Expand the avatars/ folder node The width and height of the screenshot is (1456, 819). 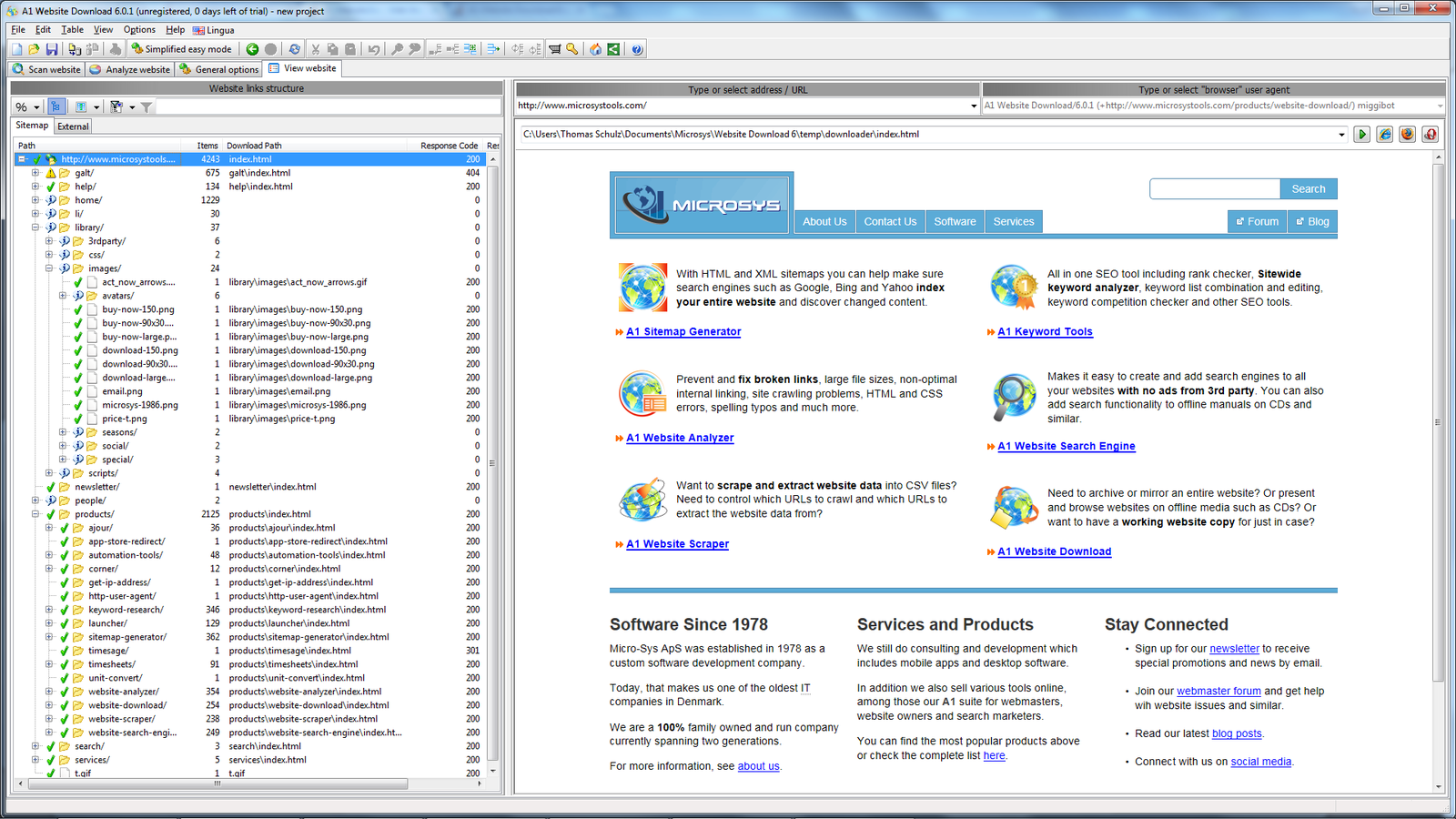pyautogui.click(x=63, y=296)
